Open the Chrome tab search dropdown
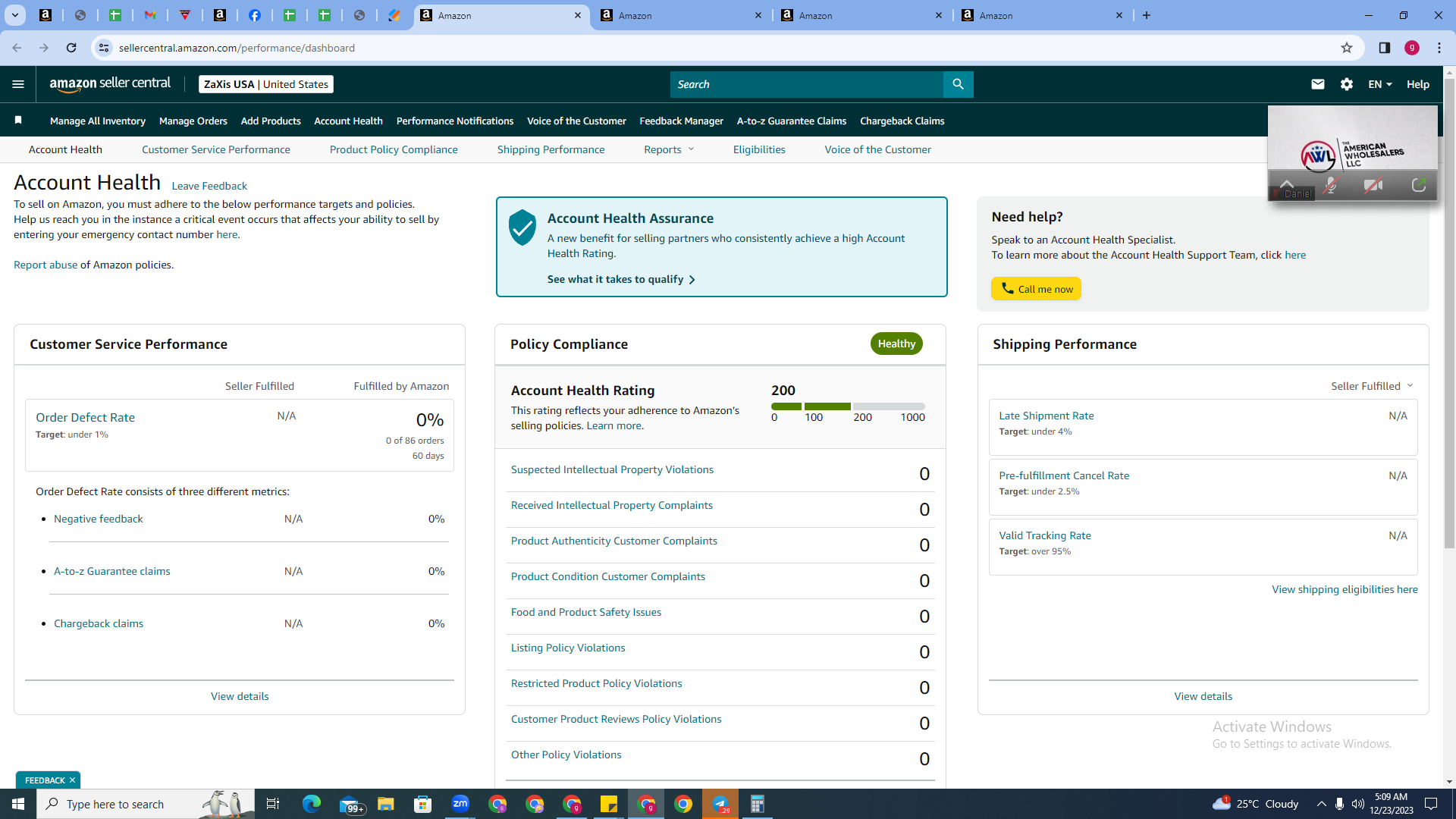Image resolution: width=1456 pixels, height=819 pixels. pos(14,15)
